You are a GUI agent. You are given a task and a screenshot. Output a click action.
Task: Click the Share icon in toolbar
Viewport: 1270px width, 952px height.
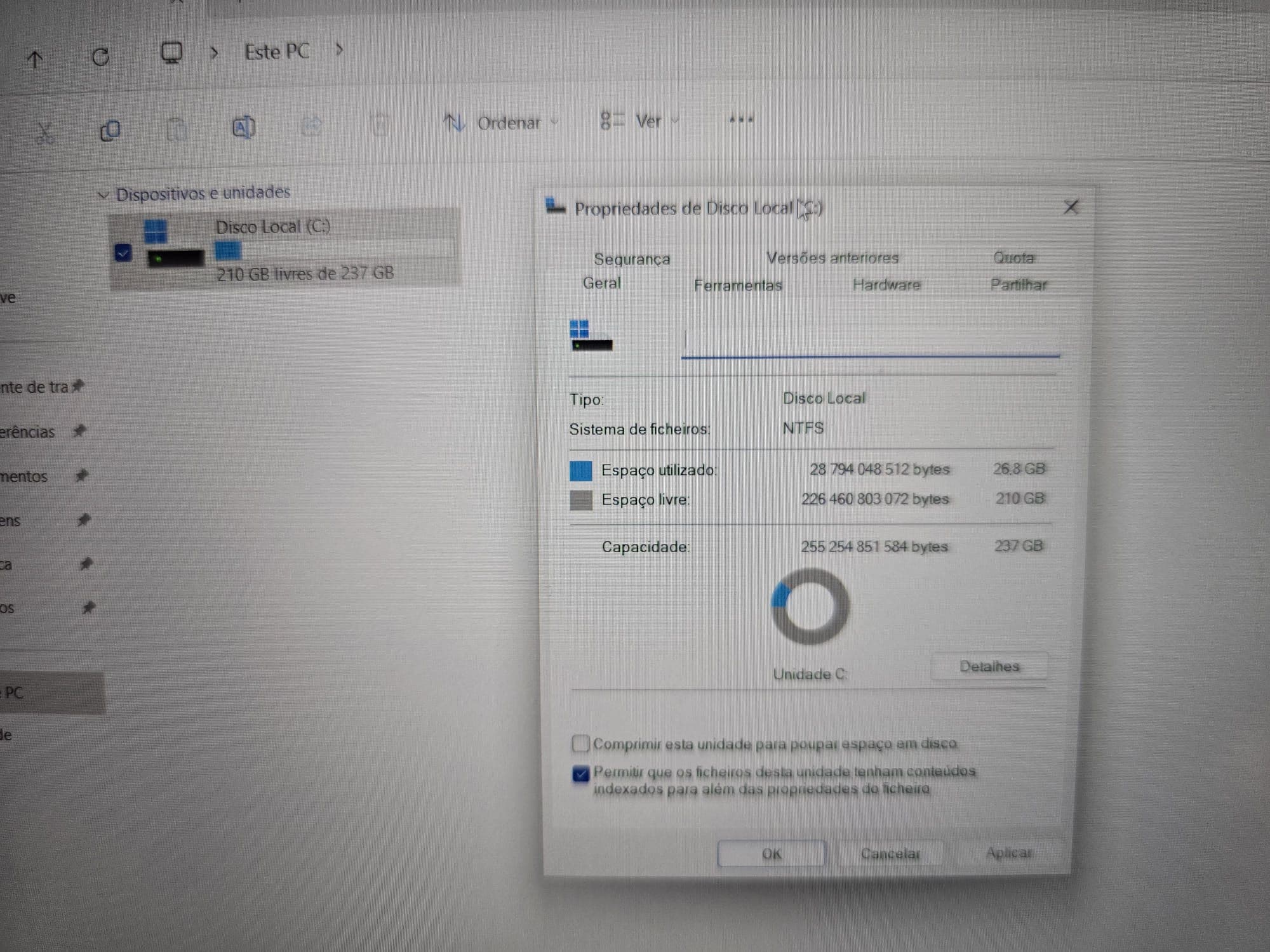click(311, 126)
